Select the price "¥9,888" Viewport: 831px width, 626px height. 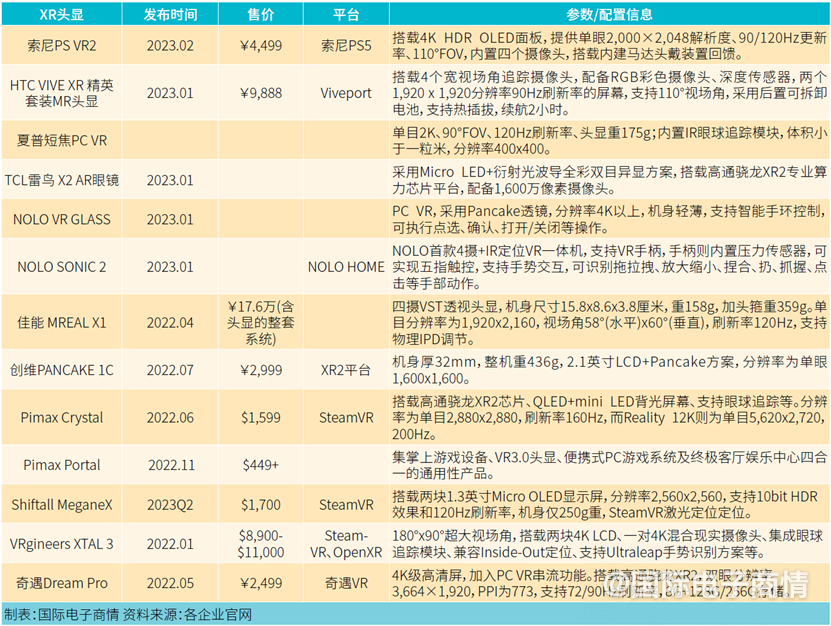(261, 93)
